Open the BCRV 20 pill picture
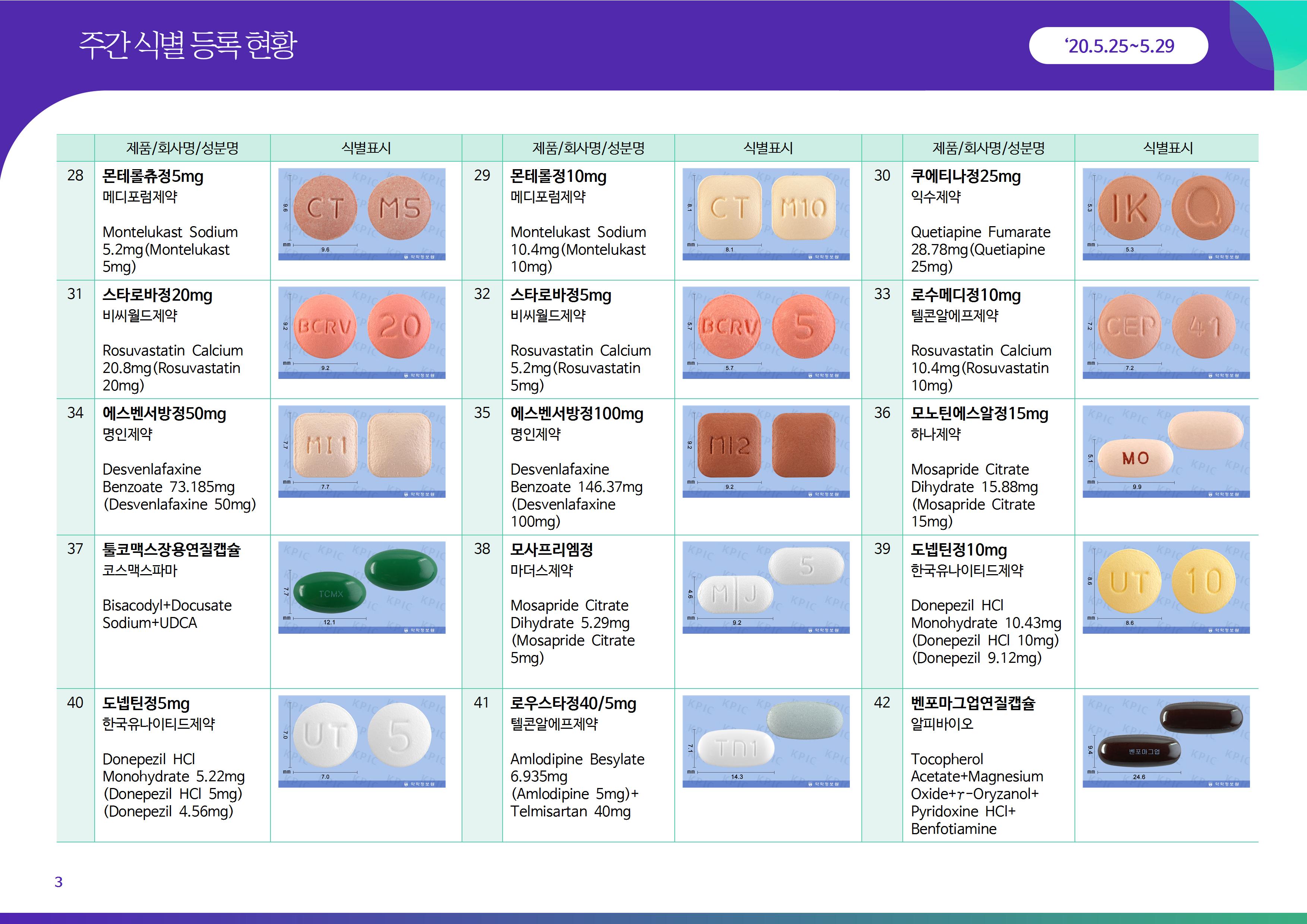Viewport: 1307px width, 924px height. click(361, 332)
